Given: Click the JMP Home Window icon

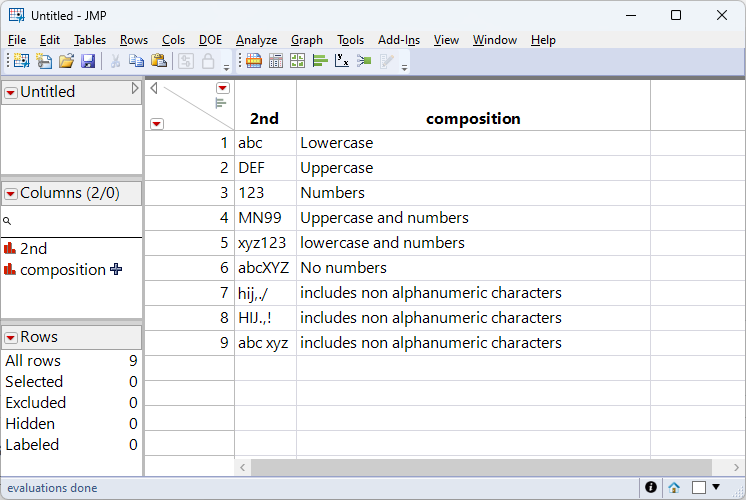Looking at the screenshot, I should (x=675, y=487).
